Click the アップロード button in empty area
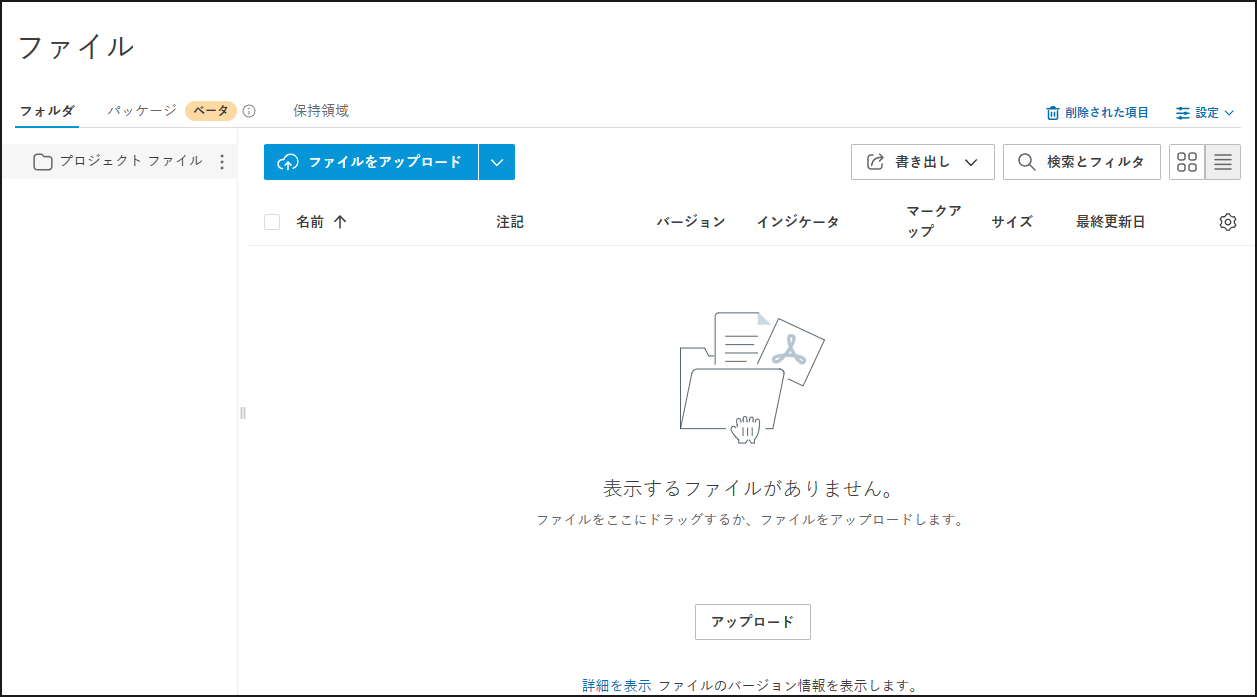 [x=753, y=622]
